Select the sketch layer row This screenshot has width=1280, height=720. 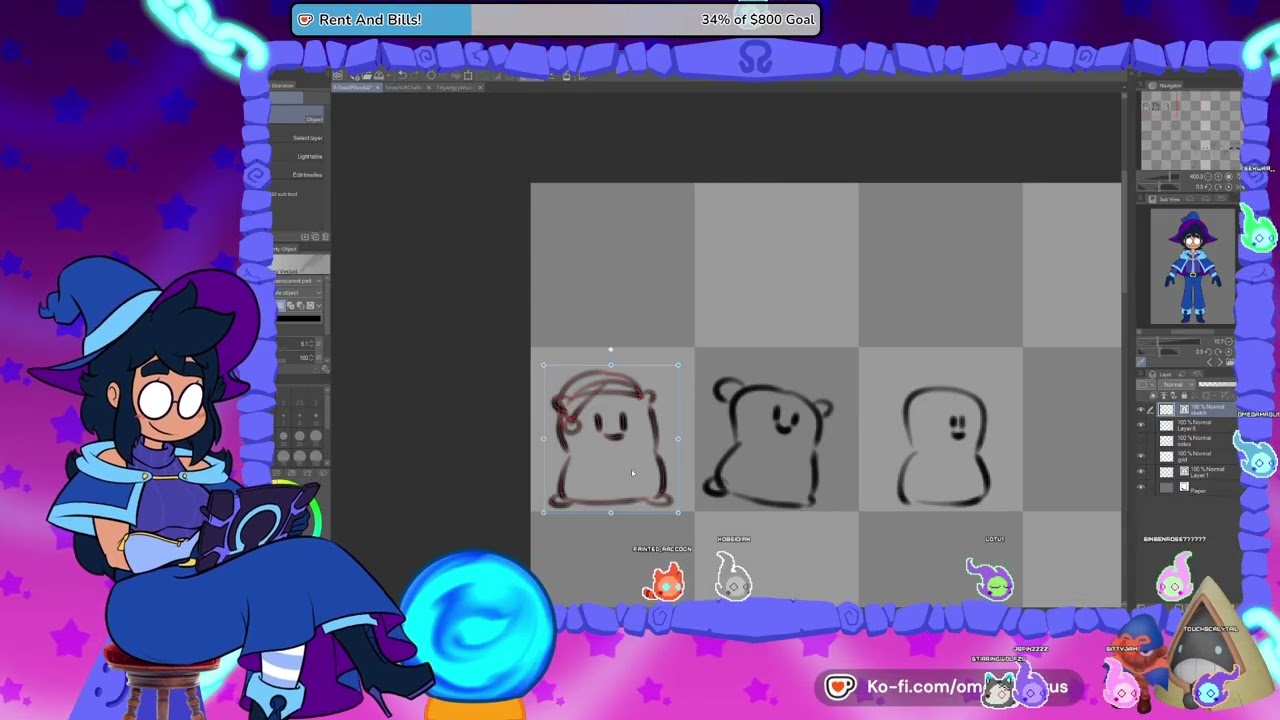(1196, 410)
